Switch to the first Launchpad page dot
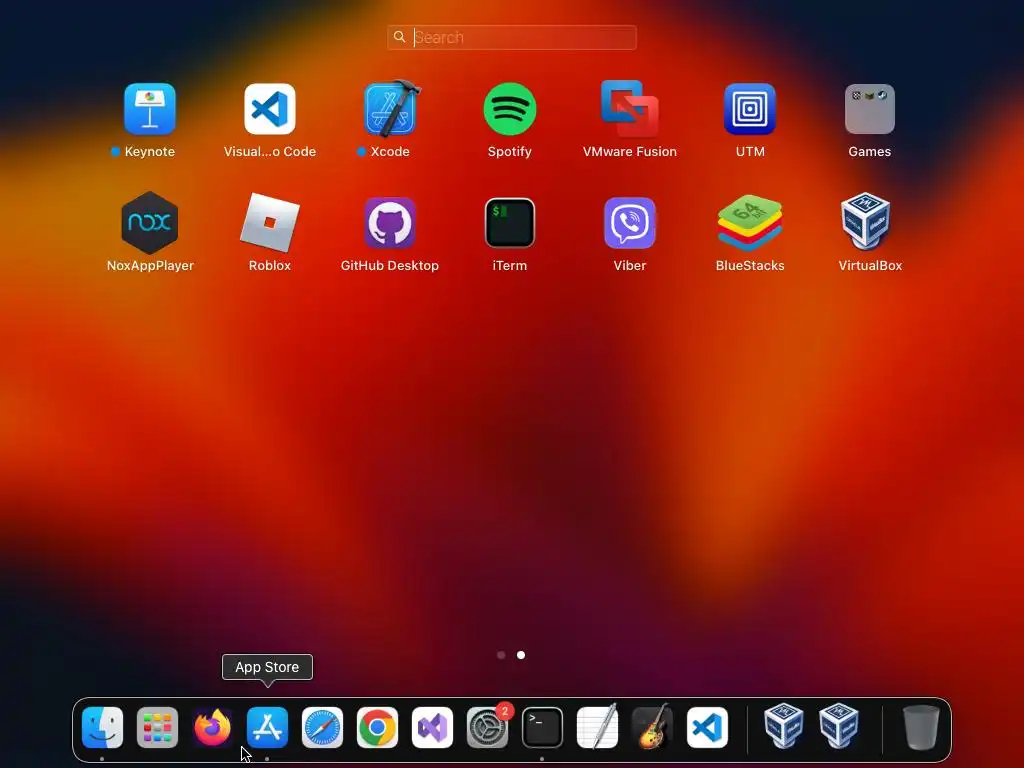 [501, 655]
